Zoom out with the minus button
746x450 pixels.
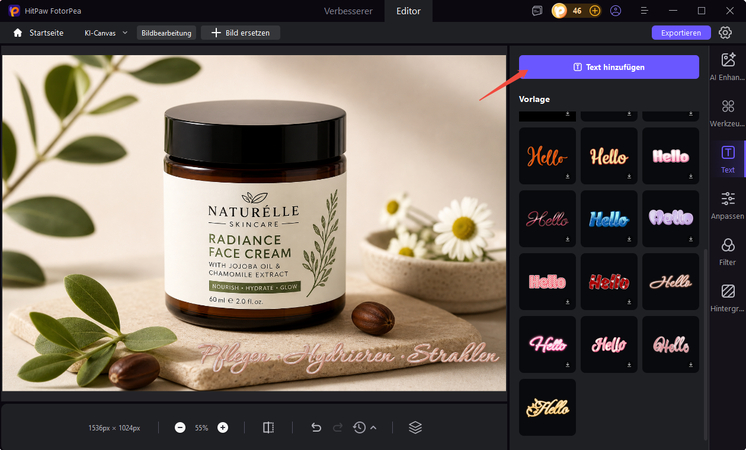point(180,428)
